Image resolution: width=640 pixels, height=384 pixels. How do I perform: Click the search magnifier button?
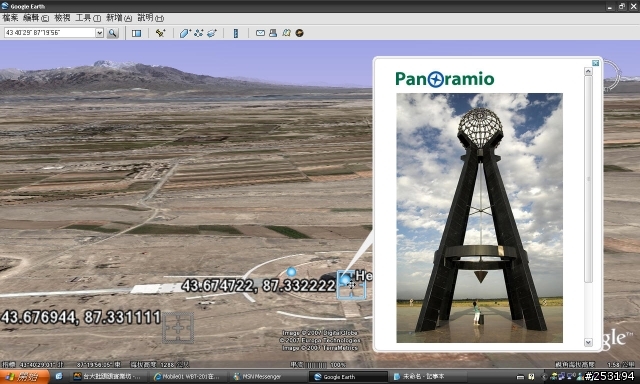coord(113,33)
